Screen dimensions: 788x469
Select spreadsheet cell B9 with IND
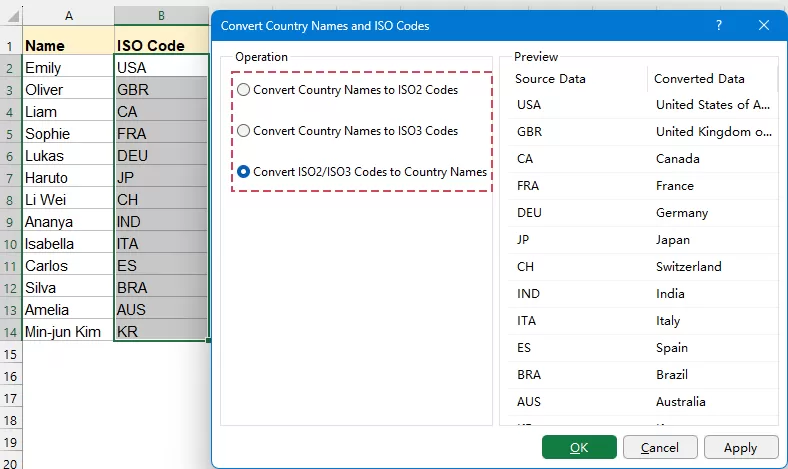(161, 222)
